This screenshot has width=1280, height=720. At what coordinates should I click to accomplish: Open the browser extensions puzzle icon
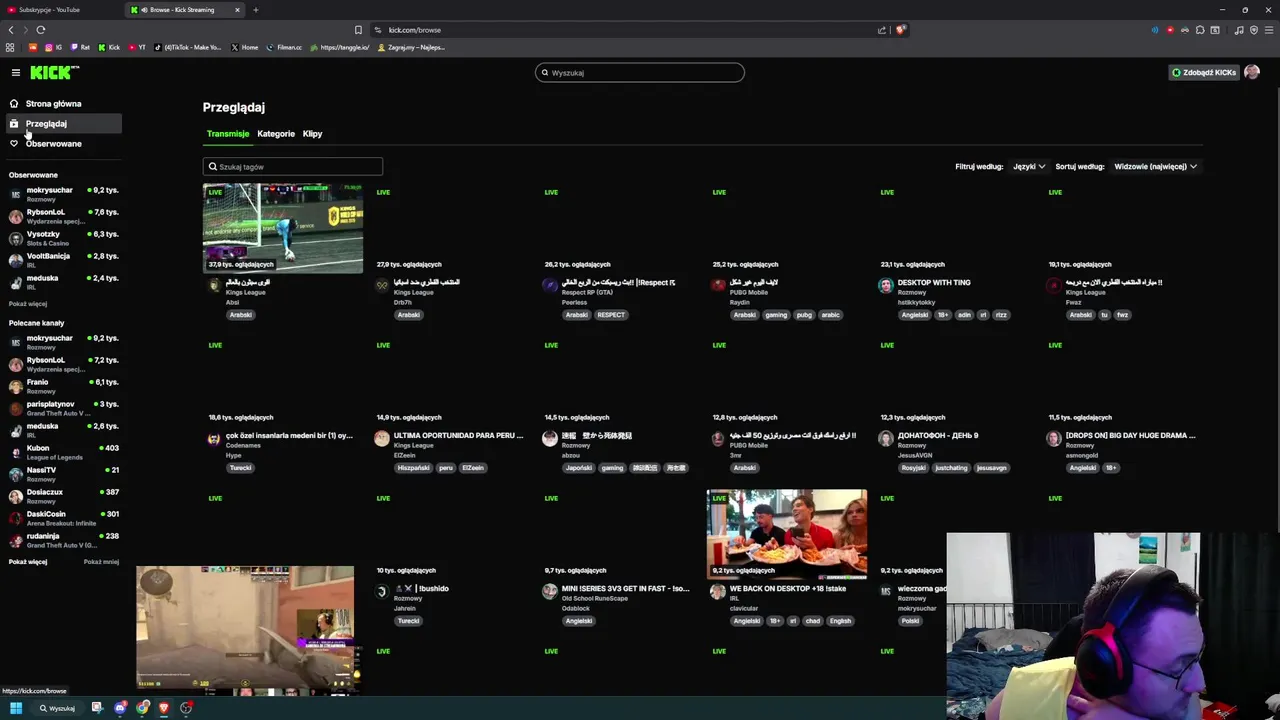tap(1200, 30)
